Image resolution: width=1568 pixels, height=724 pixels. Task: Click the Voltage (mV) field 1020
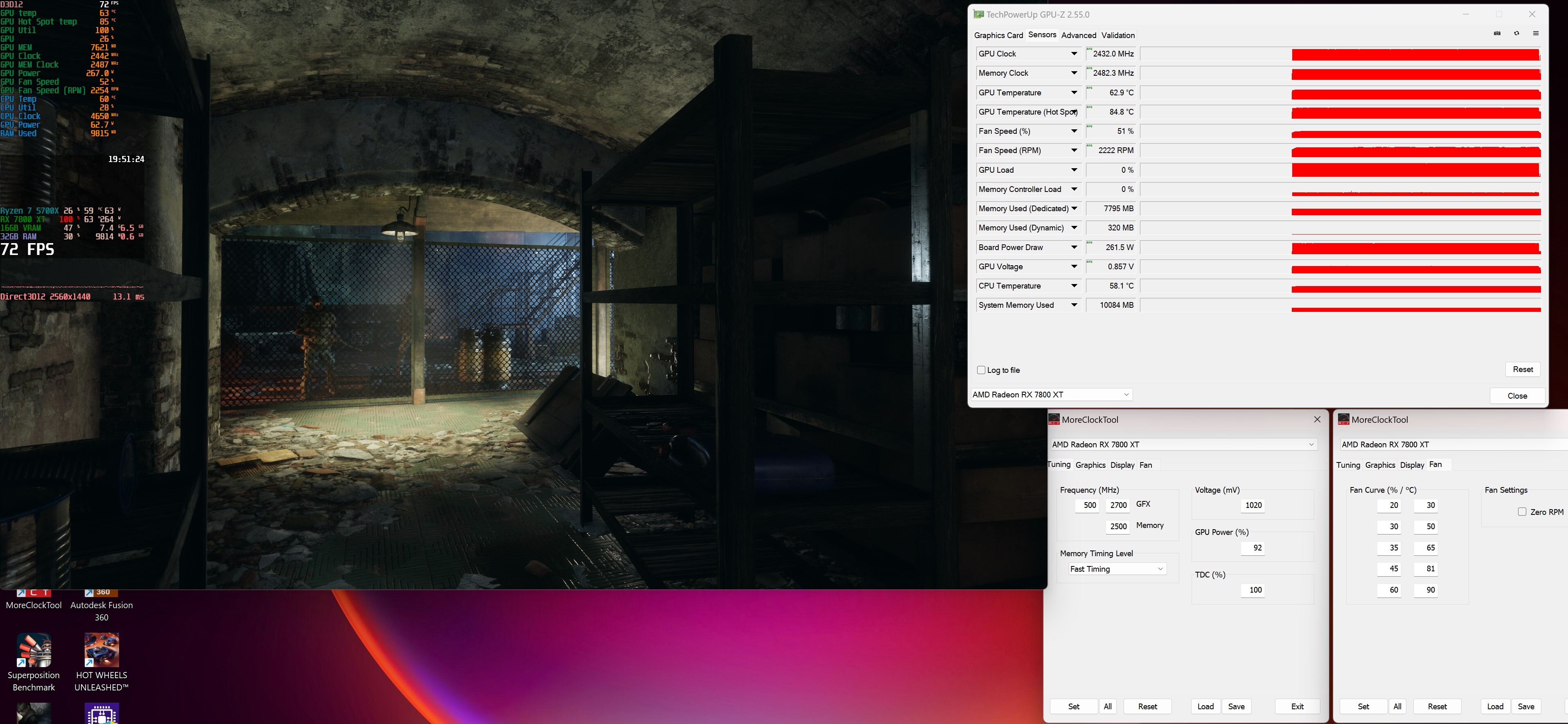[1253, 505]
